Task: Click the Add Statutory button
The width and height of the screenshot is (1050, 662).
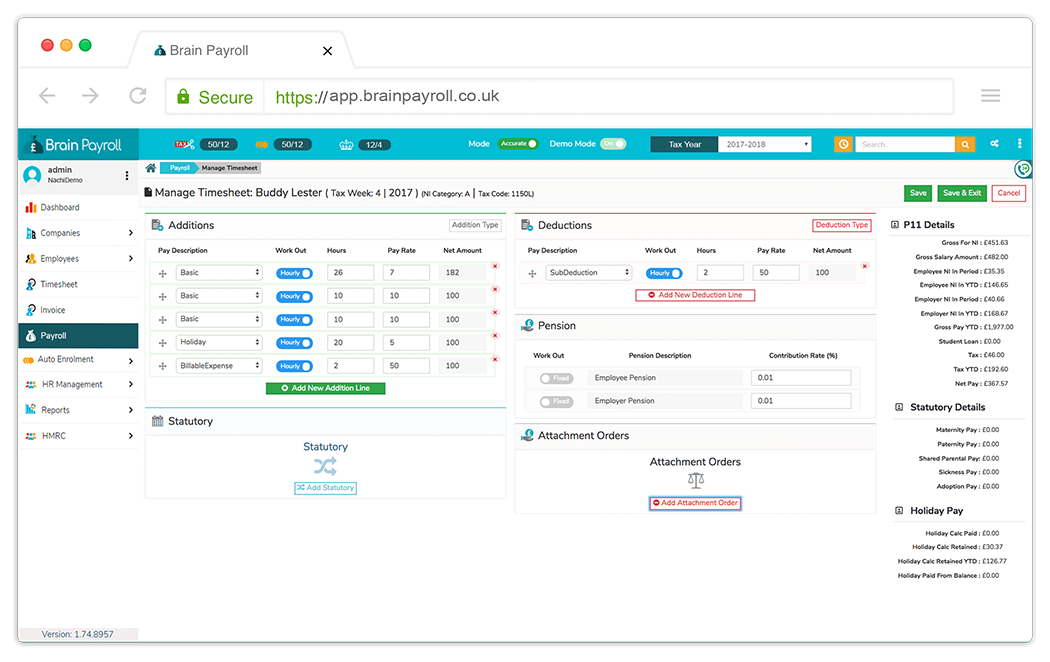Action: [325, 488]
